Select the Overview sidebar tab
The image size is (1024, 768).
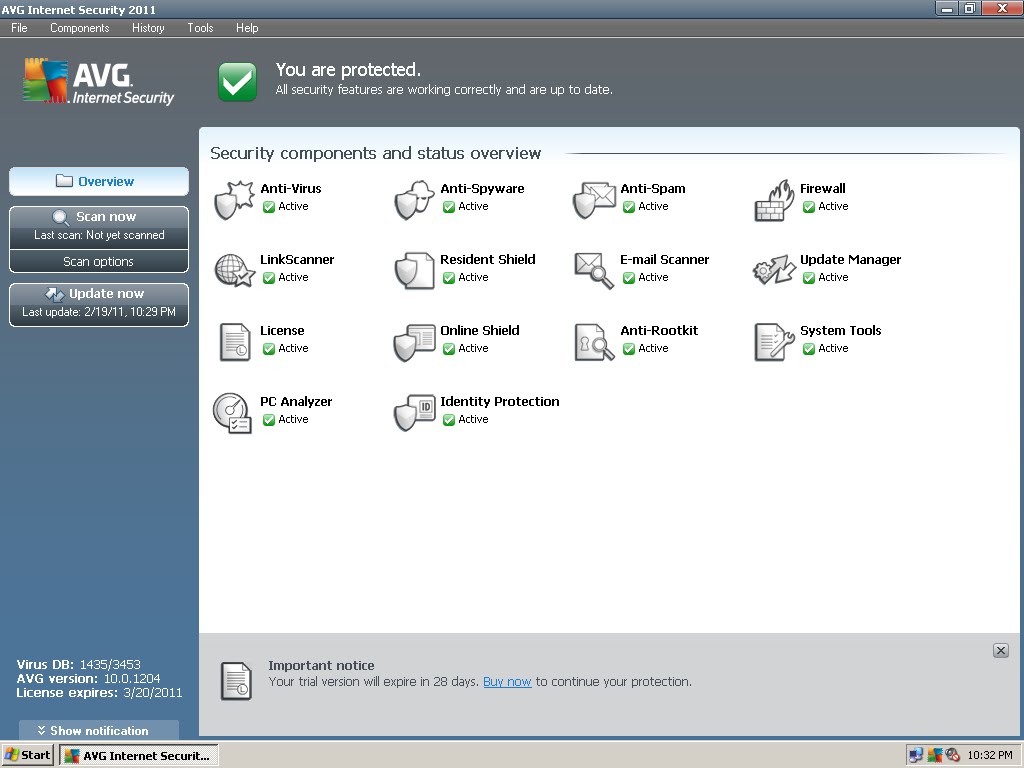pos(99,182)
